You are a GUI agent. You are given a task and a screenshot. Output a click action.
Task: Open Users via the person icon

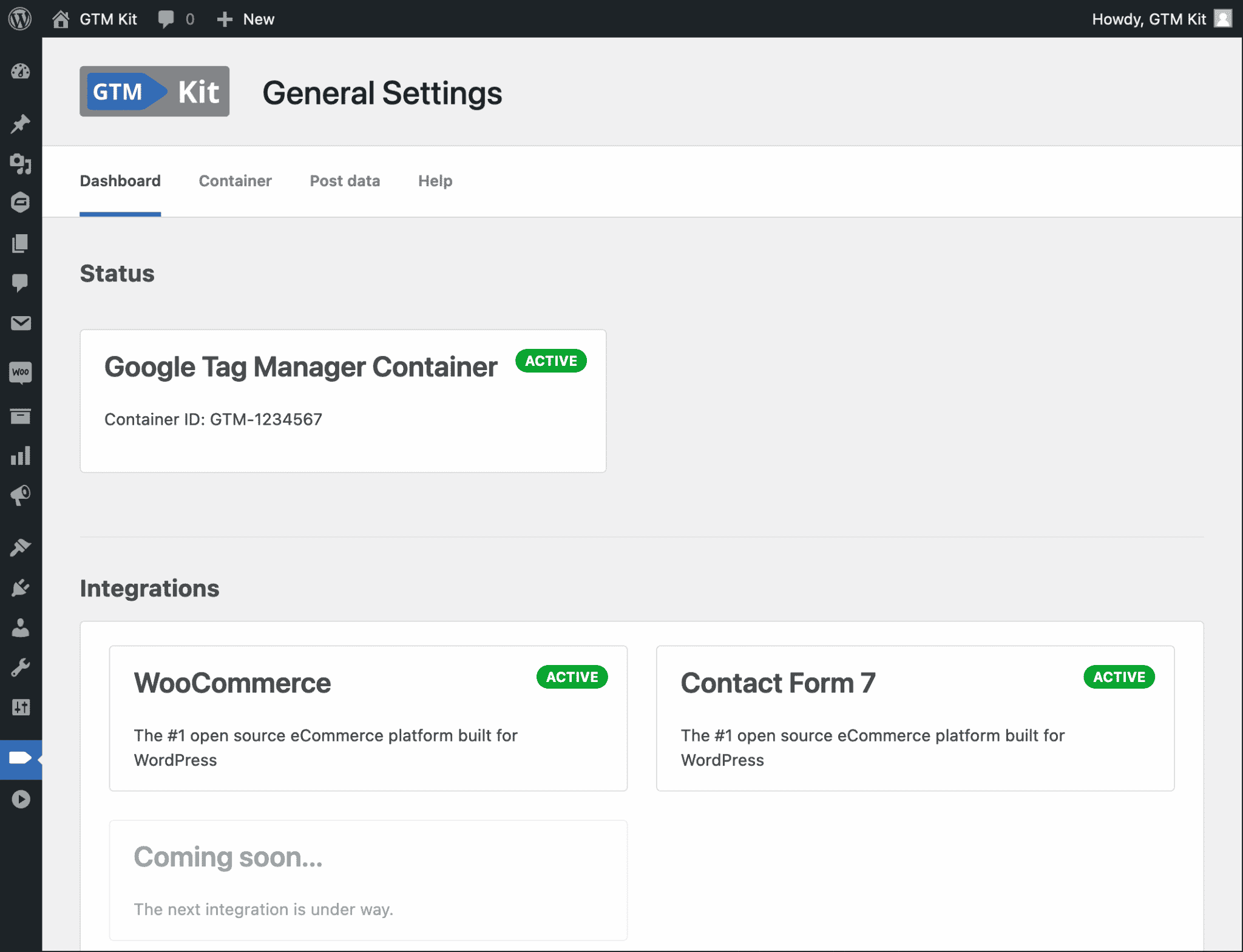[x=21, y=628]
